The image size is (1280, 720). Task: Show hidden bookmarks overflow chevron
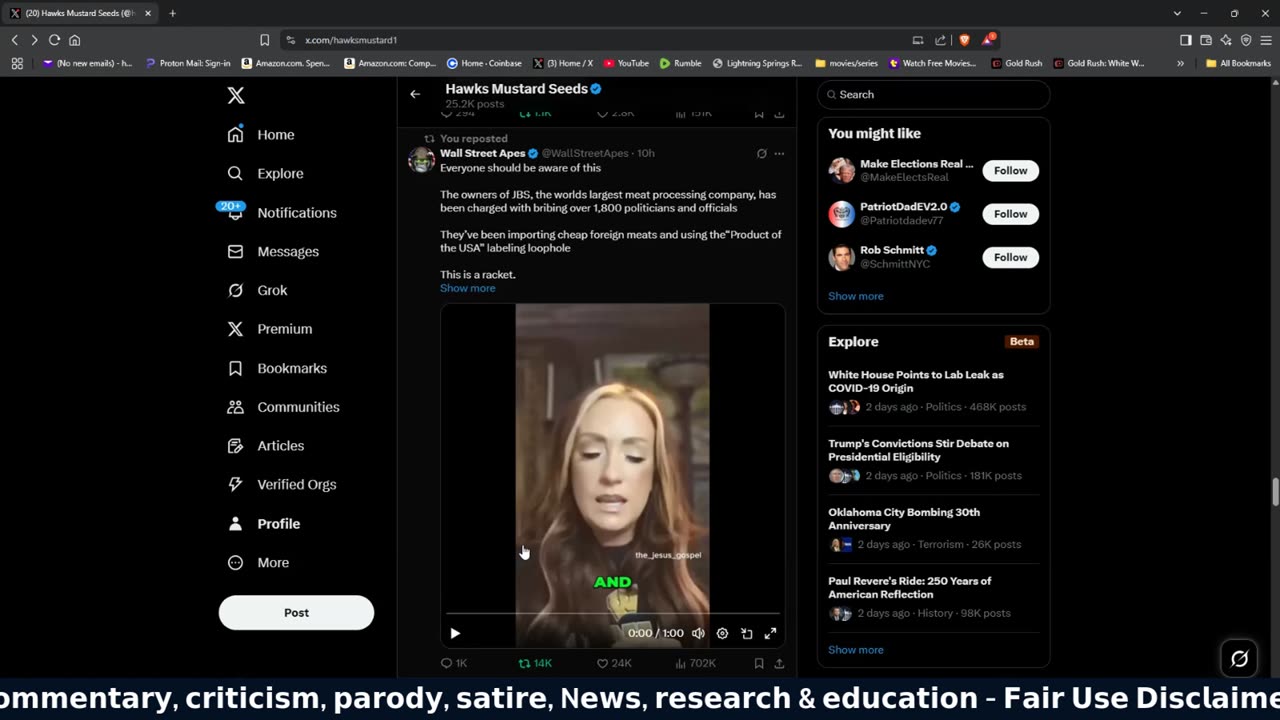[1180, 63]
